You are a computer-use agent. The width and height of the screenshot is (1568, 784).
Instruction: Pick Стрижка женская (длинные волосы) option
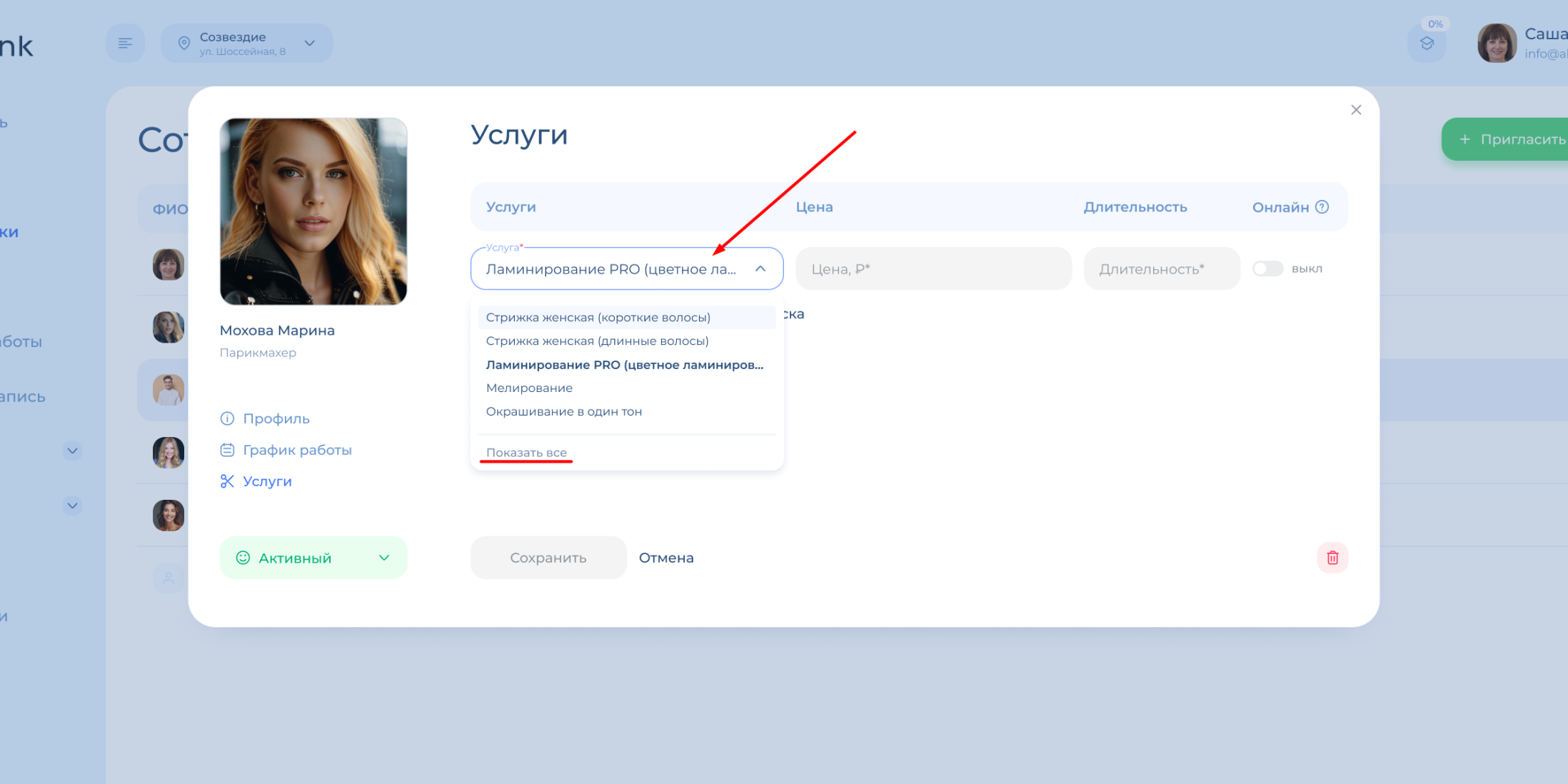click(x=597, y=341)
